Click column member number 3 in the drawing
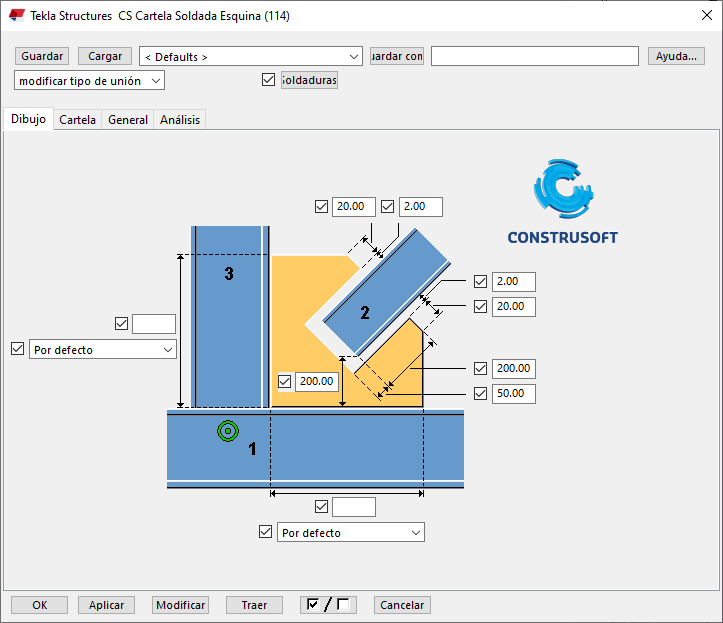Viewport: 723px width, 623px height. coord(229,274)
